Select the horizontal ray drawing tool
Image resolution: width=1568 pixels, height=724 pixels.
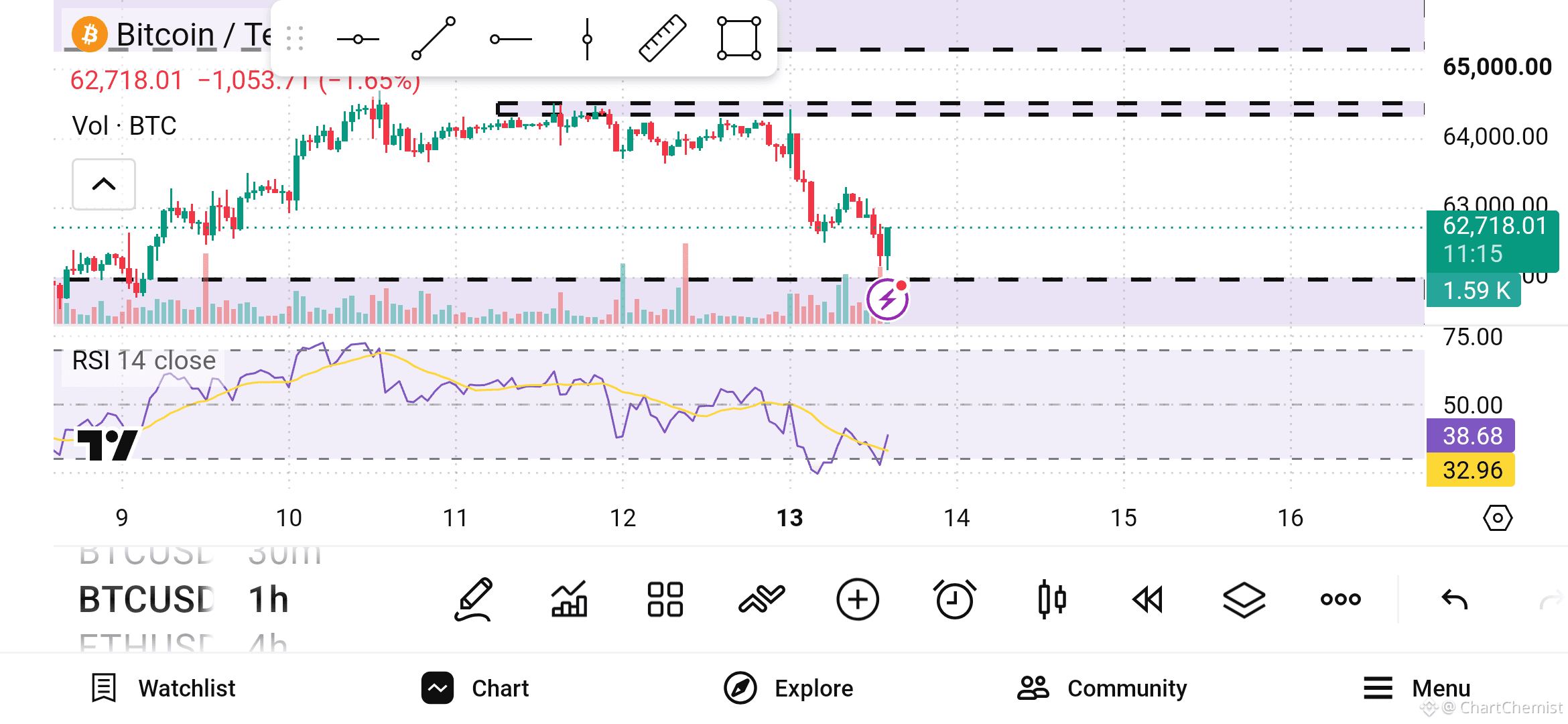511,40
